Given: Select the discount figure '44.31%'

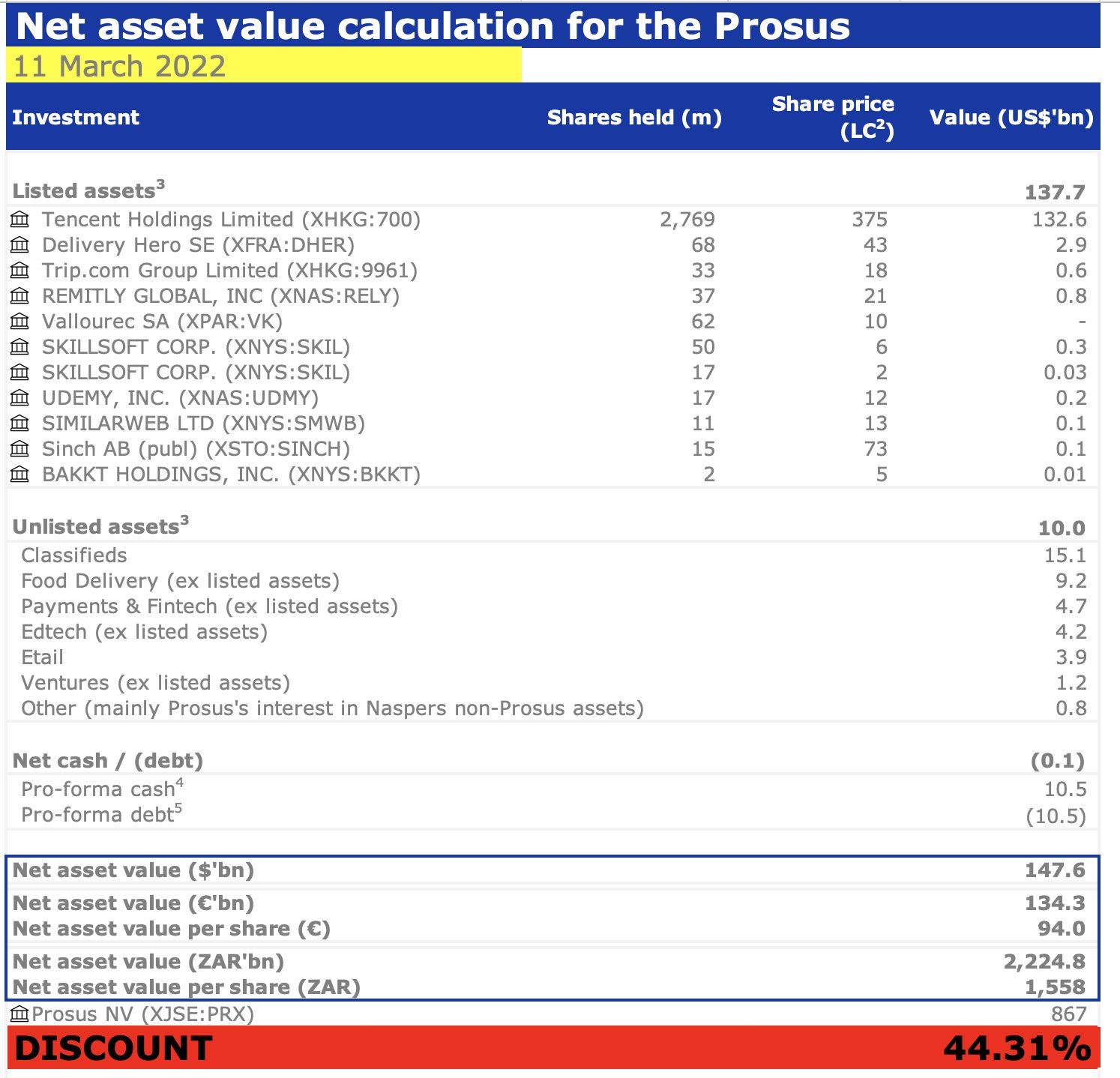Looking at the screenshot, I should [1017, 1048].
